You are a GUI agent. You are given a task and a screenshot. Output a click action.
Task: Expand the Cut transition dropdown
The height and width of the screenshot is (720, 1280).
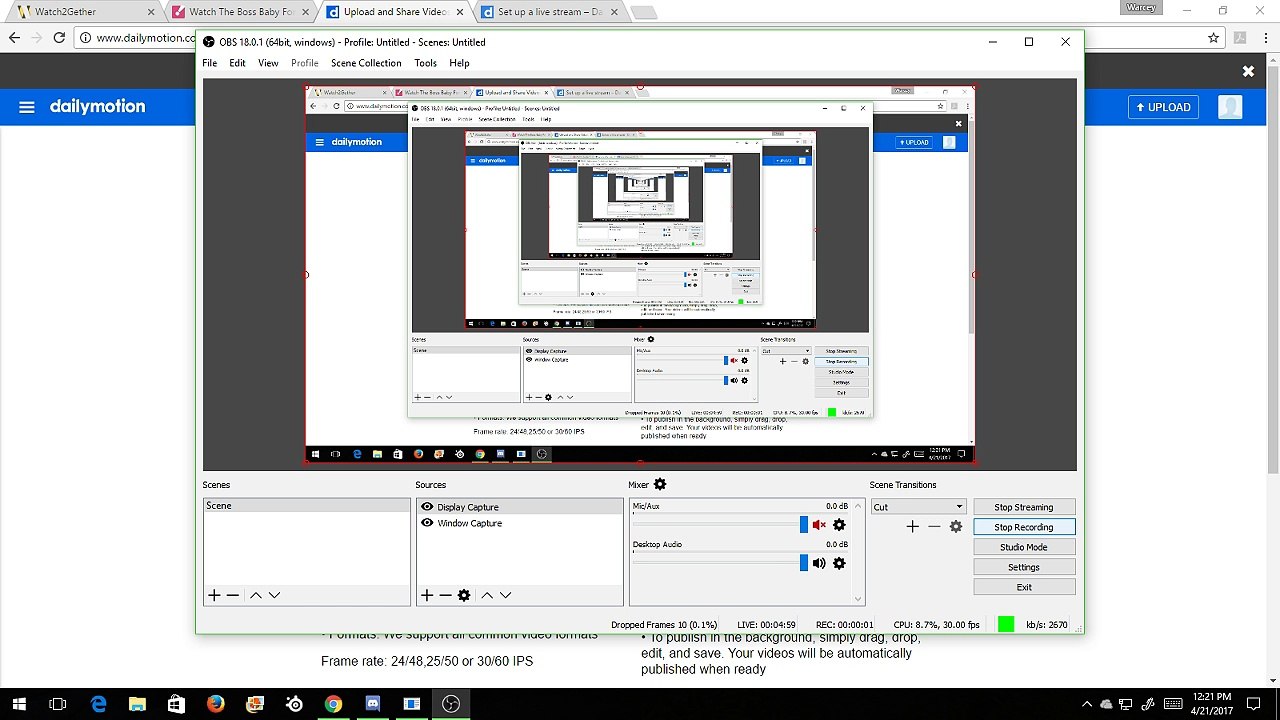pyautogui.click(x=918, y=507)
